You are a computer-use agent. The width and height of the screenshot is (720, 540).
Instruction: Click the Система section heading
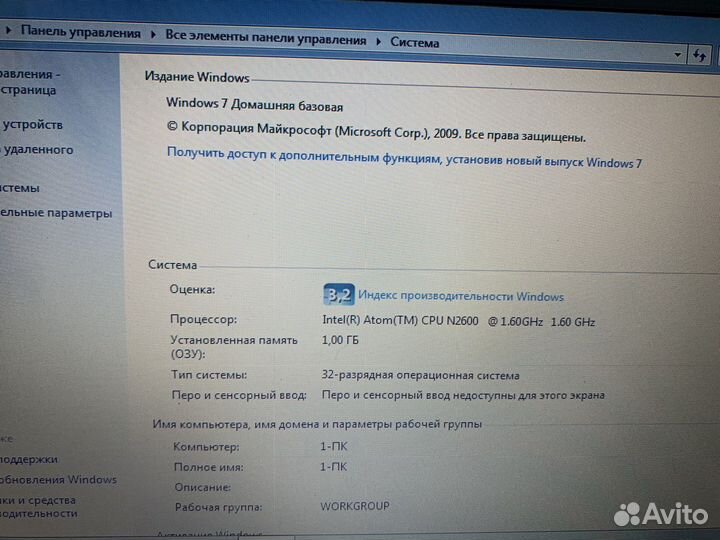click(x=173, y=265)
